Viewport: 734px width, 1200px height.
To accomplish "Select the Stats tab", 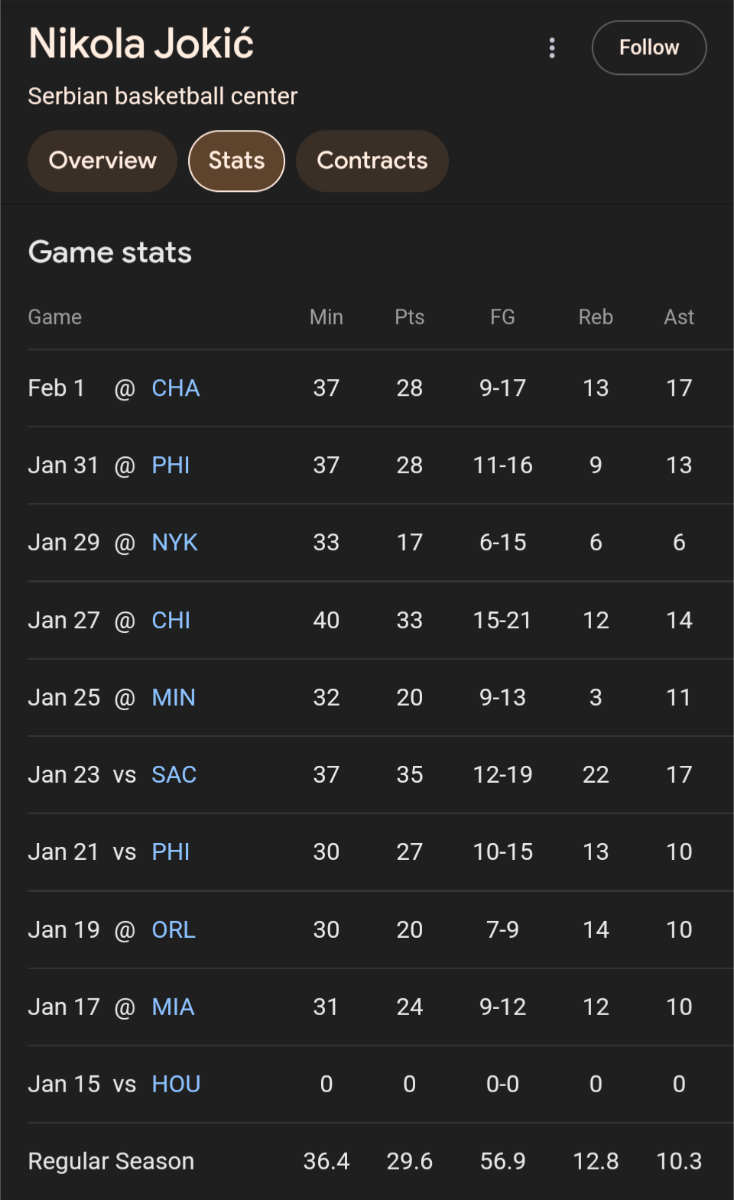I will pos(237,161).
